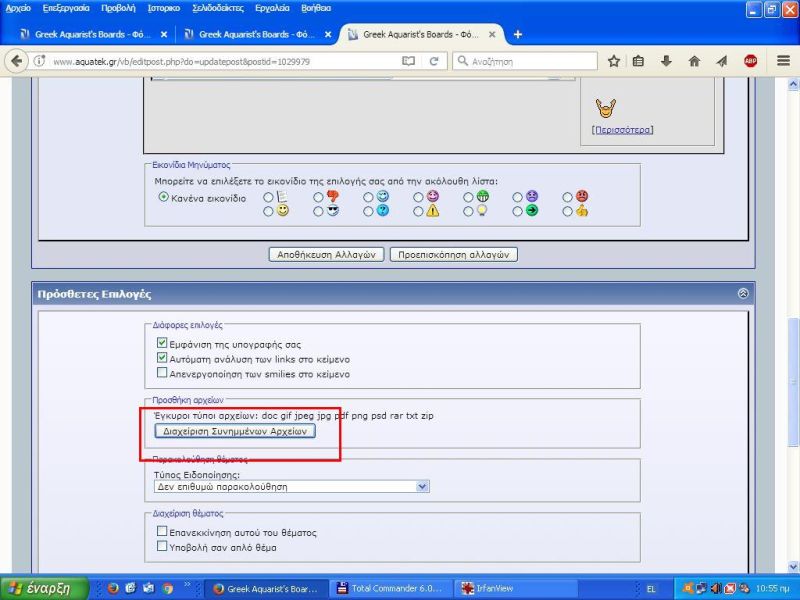Open the Firefox hamburger menu

point(780,61)
